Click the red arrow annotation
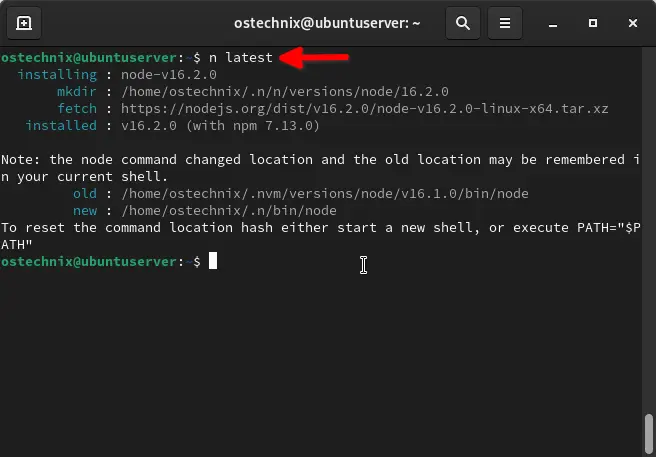656x457 pixels. (x=314, y=57)
